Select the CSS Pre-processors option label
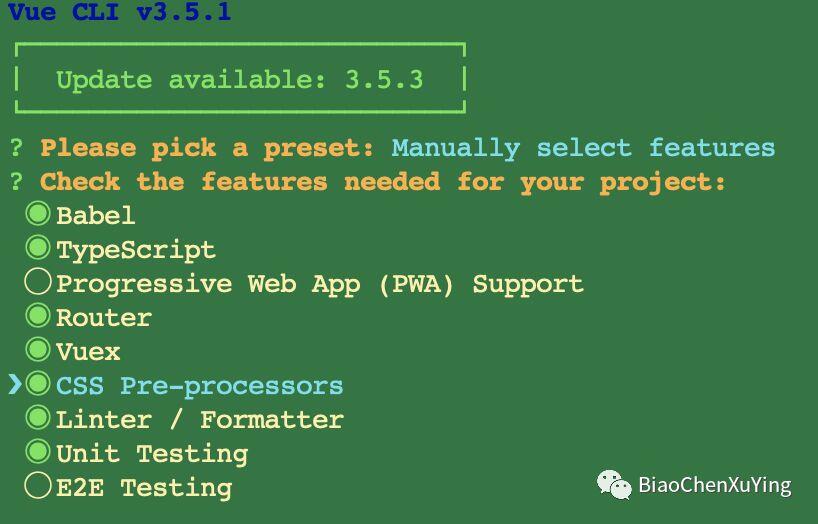Viewport: 818px width, 524px height. pyautogui.click(x=199, y=387)
